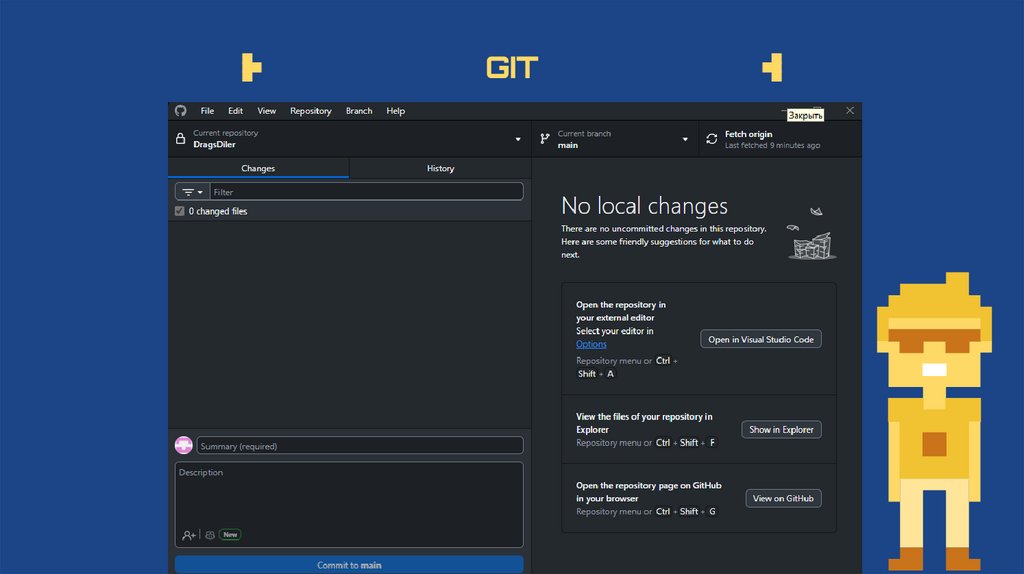The width and height of the screenshot is (1024, 574).
Task: Open the Repository menu
Action: 311,111
